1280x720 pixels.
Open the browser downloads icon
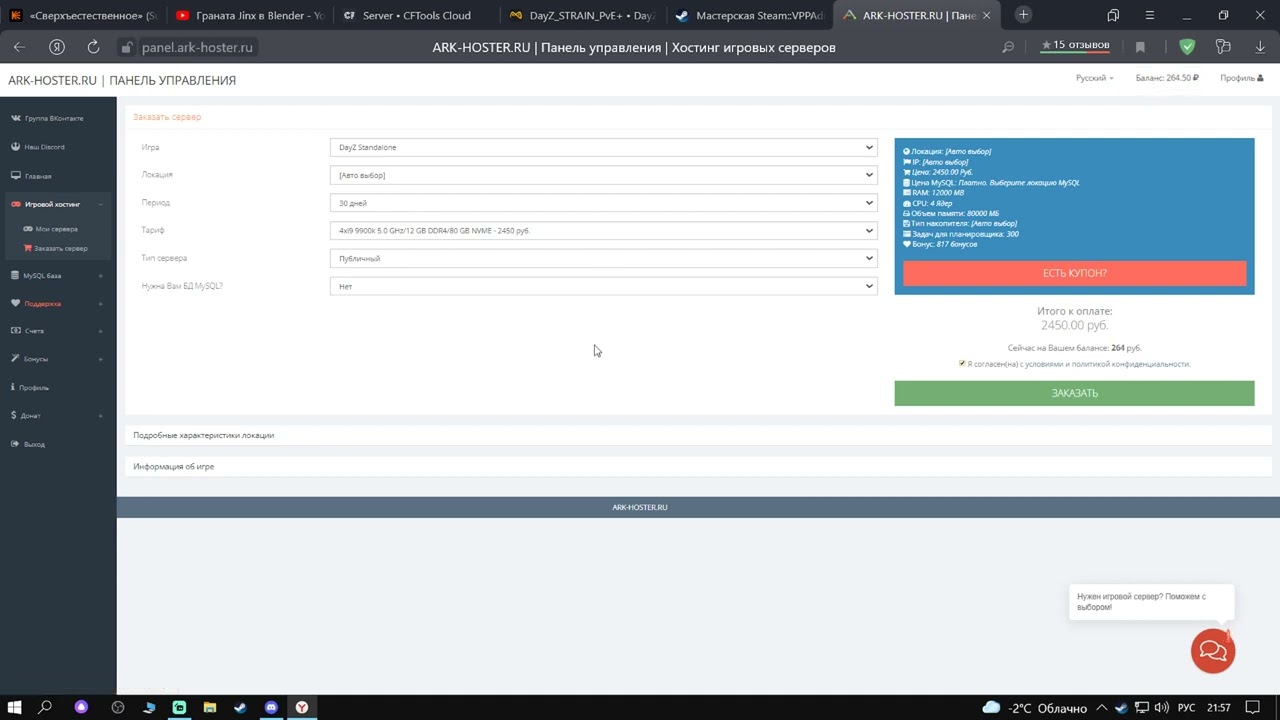pos(1260,47)
